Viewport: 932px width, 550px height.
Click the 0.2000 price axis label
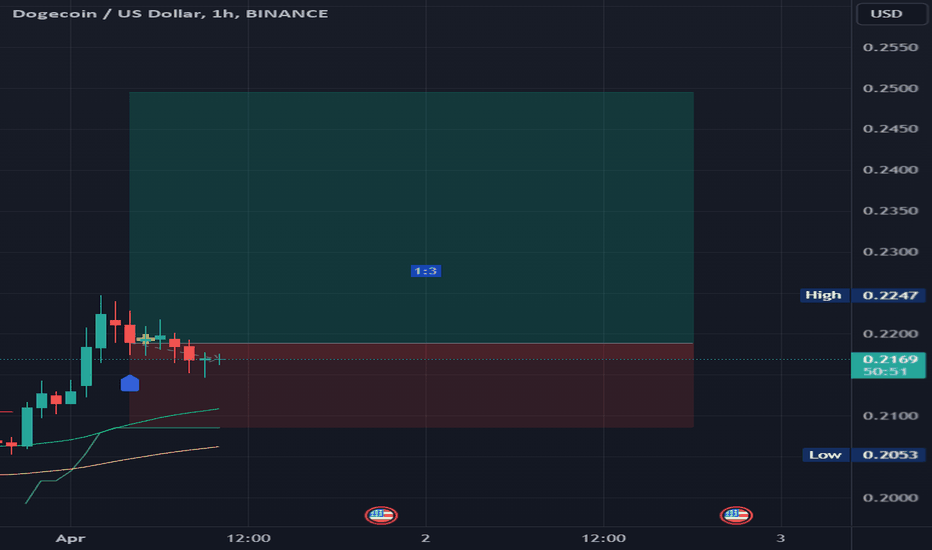pyautogui.click(x=890, y=498)
